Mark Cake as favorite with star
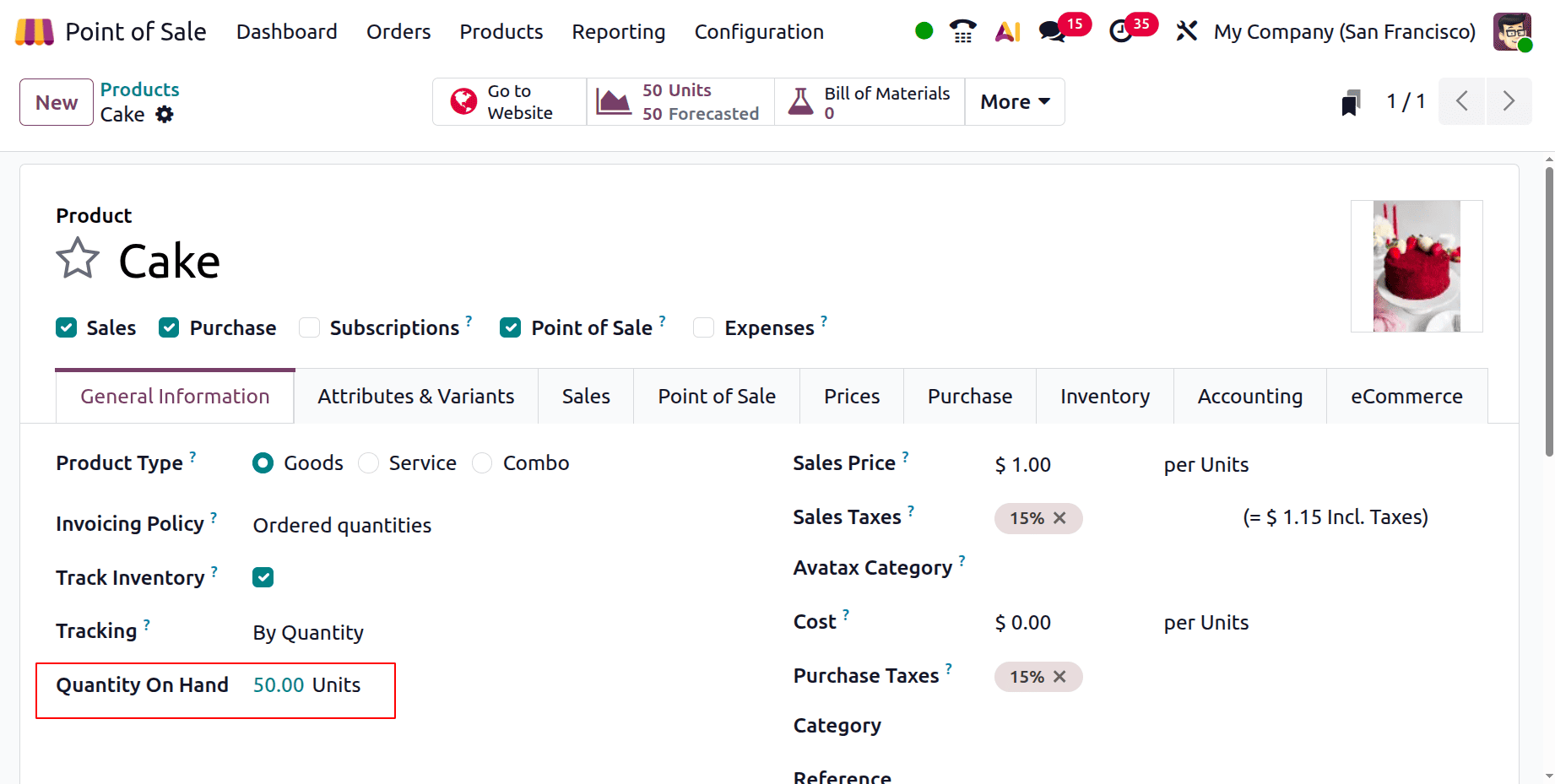 pyautogui.click(x=78, y=258)
